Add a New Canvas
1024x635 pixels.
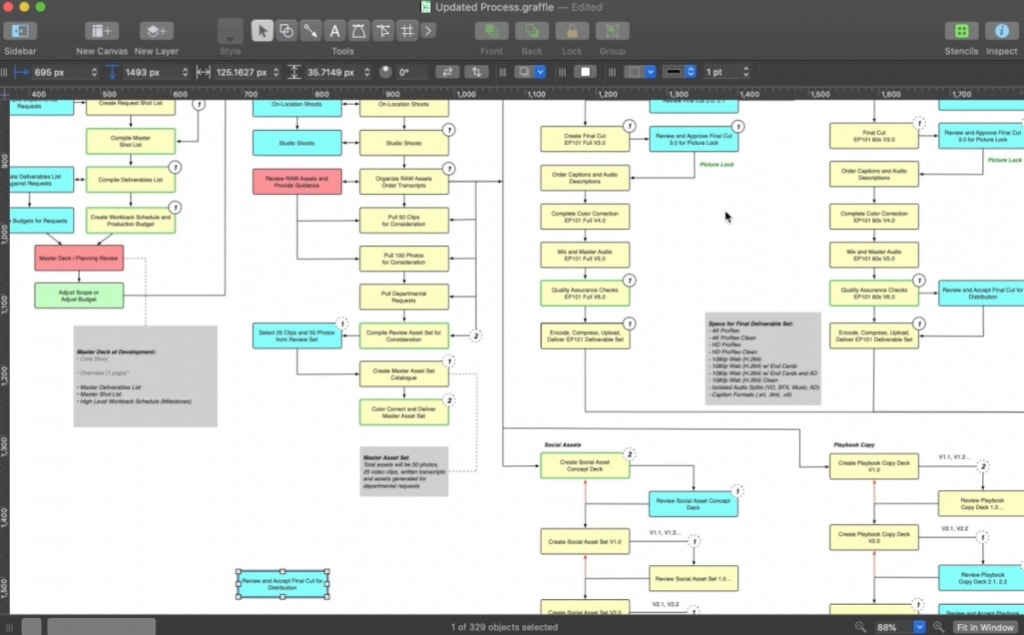point(101,31)
